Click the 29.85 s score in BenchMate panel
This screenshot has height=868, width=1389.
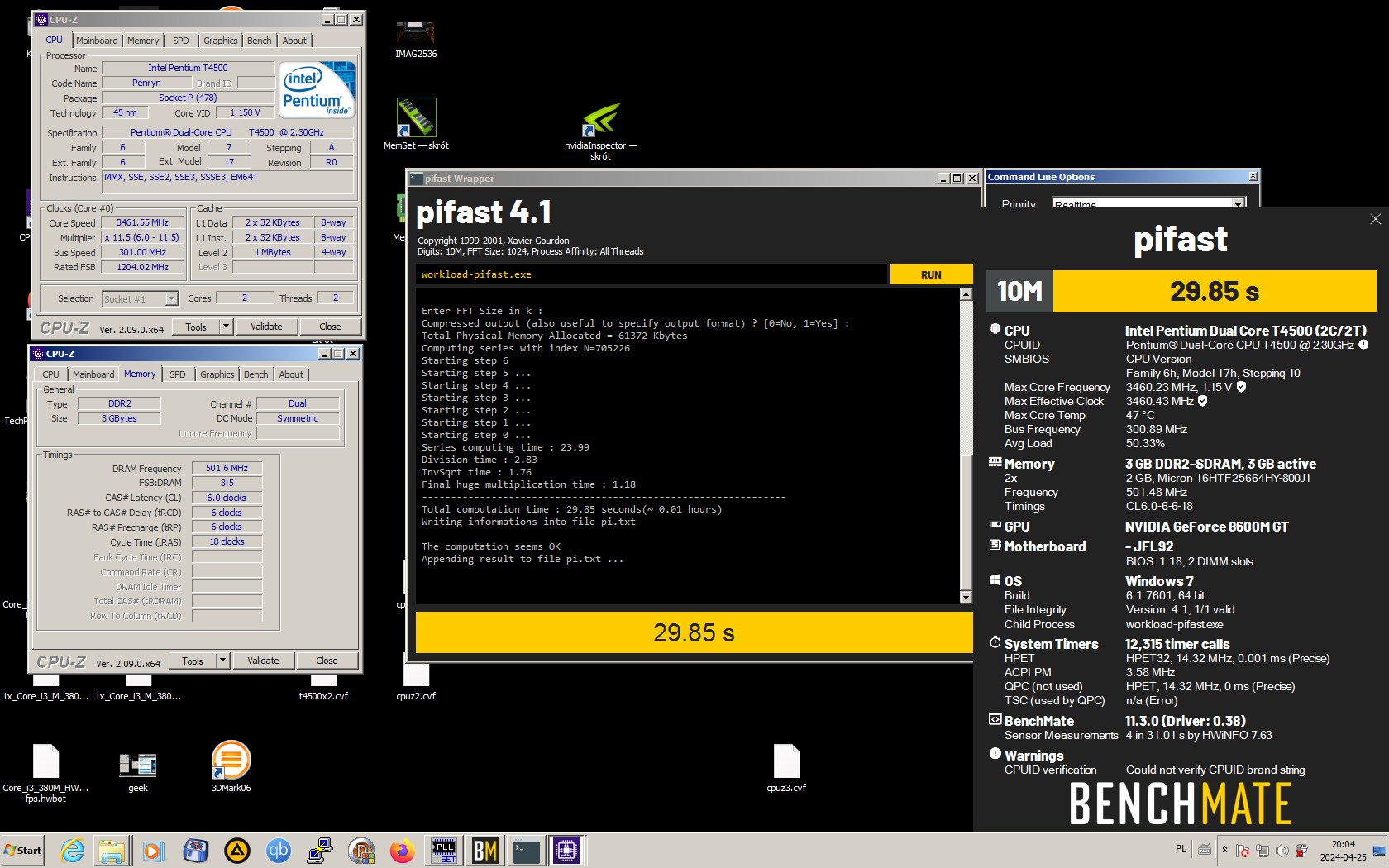(x=1214, y=291)
